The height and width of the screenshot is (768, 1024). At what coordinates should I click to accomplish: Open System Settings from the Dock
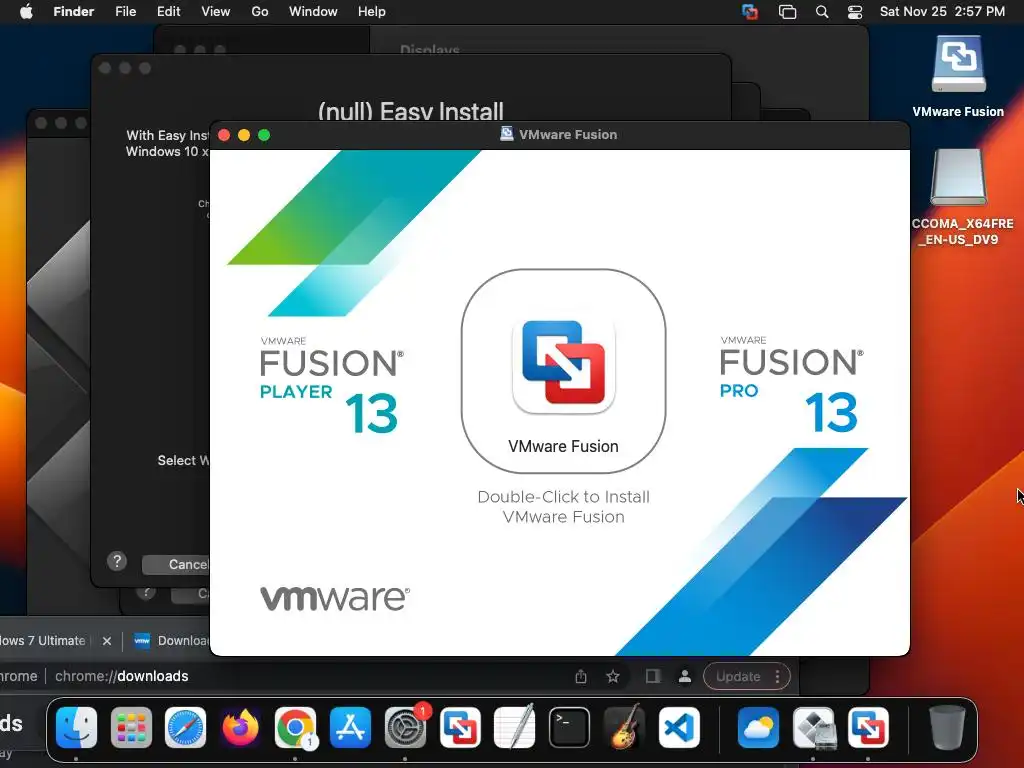pyautogui.click(x=405, y=727)
